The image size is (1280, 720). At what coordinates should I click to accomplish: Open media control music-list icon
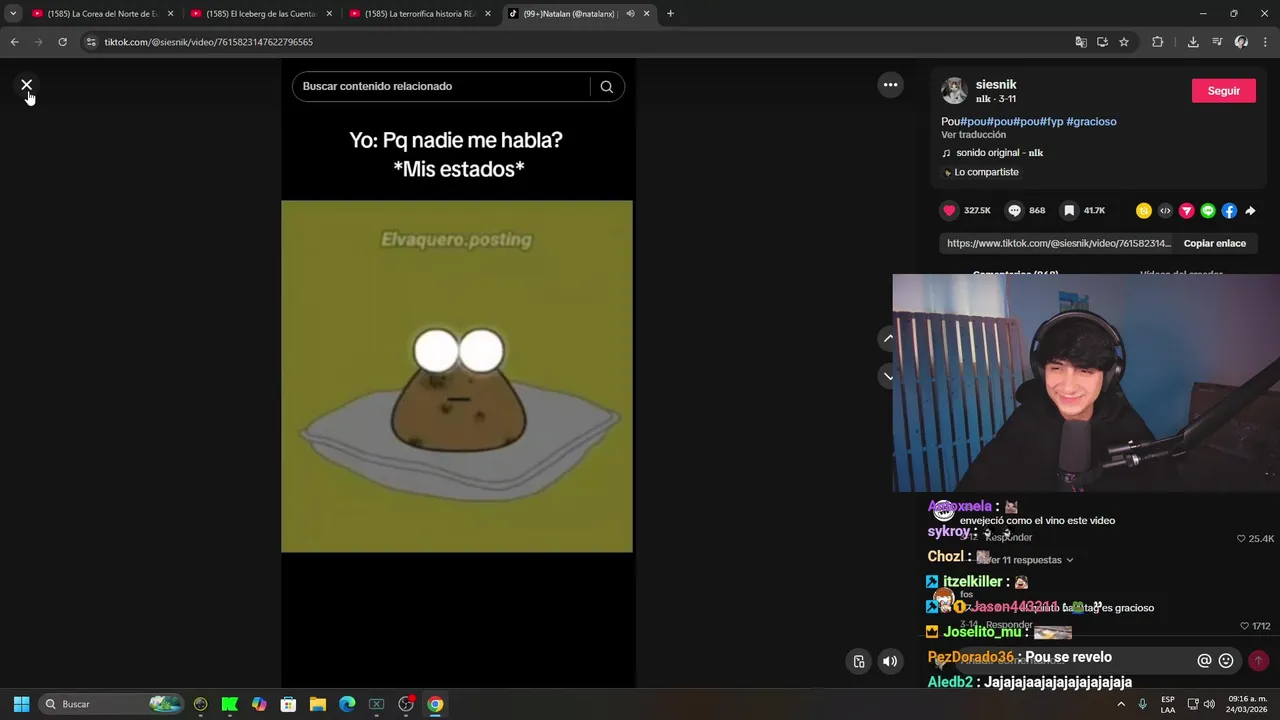[x=1217, y=42]
